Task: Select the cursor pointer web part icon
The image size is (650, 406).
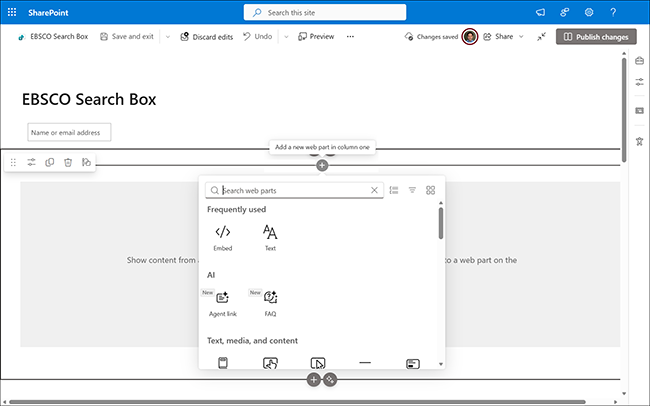Action: [318, 363]
